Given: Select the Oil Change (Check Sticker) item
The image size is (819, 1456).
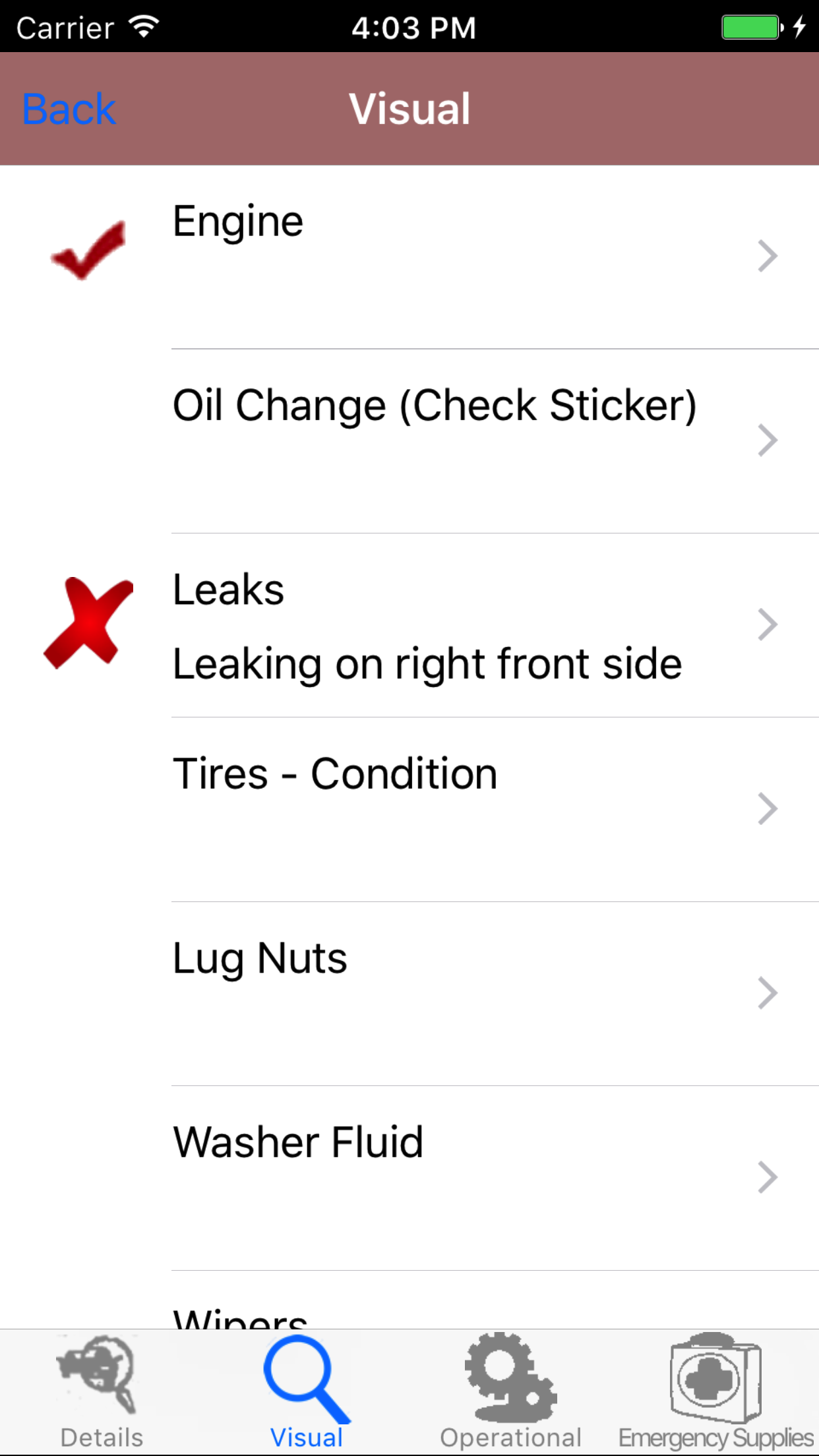Looking at the screenshot, I should pyautogui.click(x=435, y=405).
